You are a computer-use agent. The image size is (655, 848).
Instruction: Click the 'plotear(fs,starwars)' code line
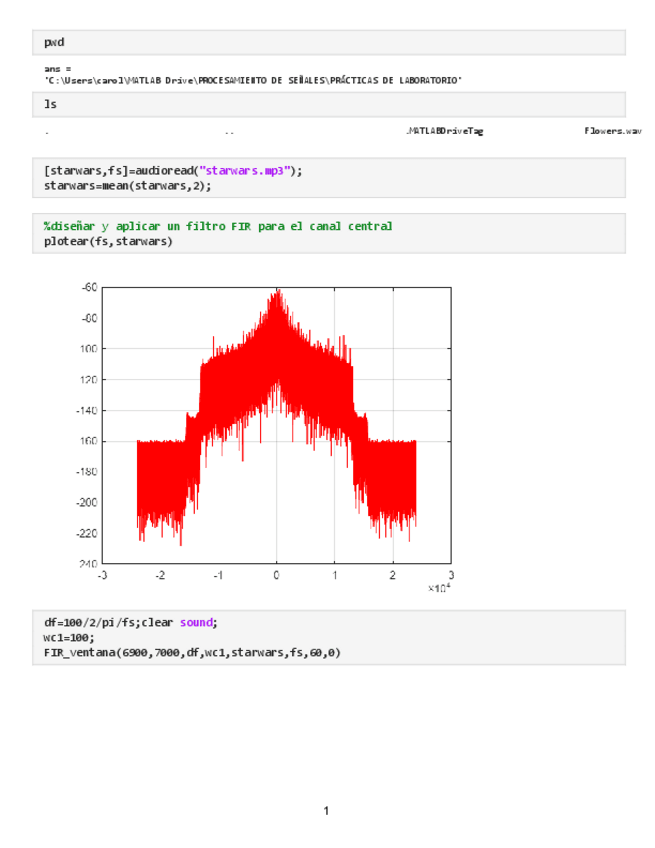108,241
